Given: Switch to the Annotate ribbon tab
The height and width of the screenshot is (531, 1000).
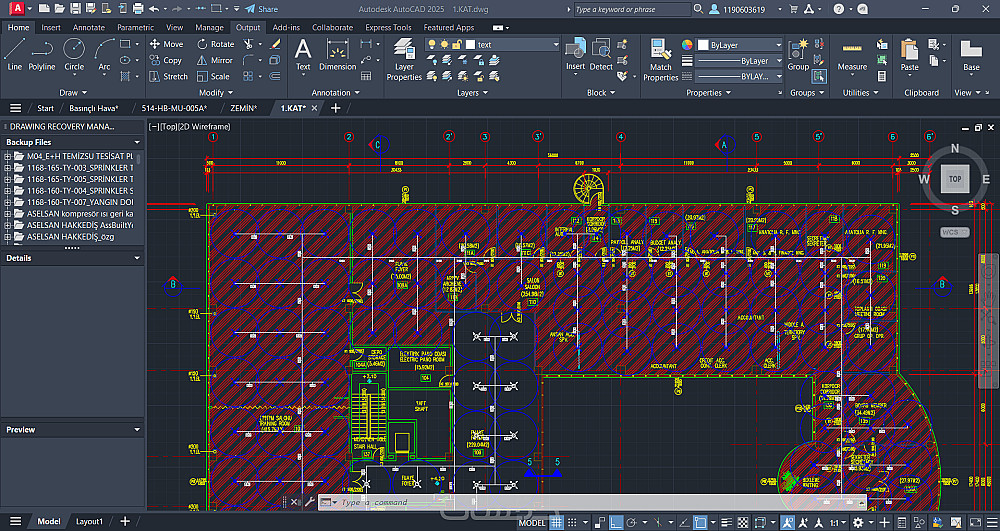Looking at the screenshot, I should pyautogui.click(x=88, y=27).
